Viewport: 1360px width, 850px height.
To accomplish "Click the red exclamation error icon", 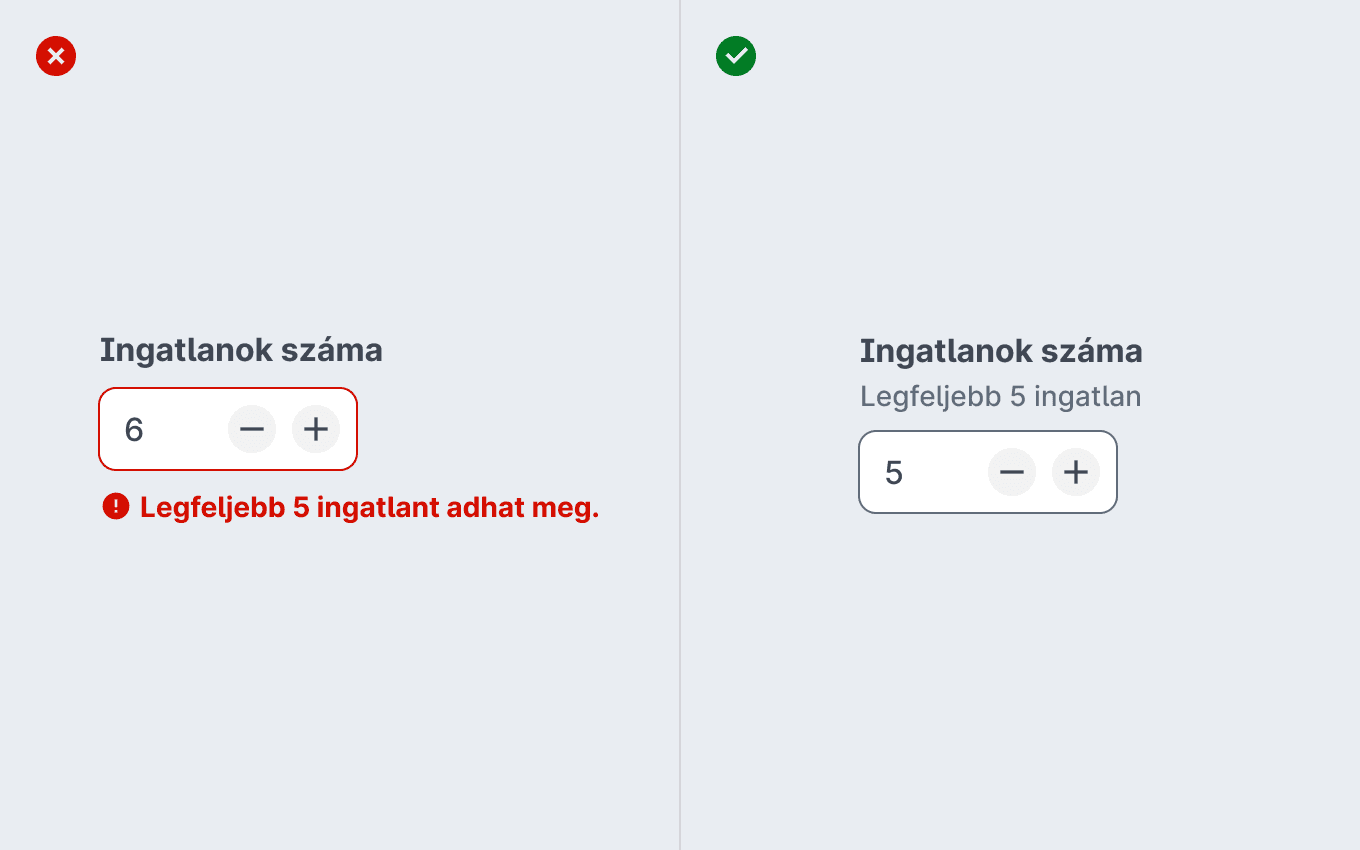I will click(116, 507).
